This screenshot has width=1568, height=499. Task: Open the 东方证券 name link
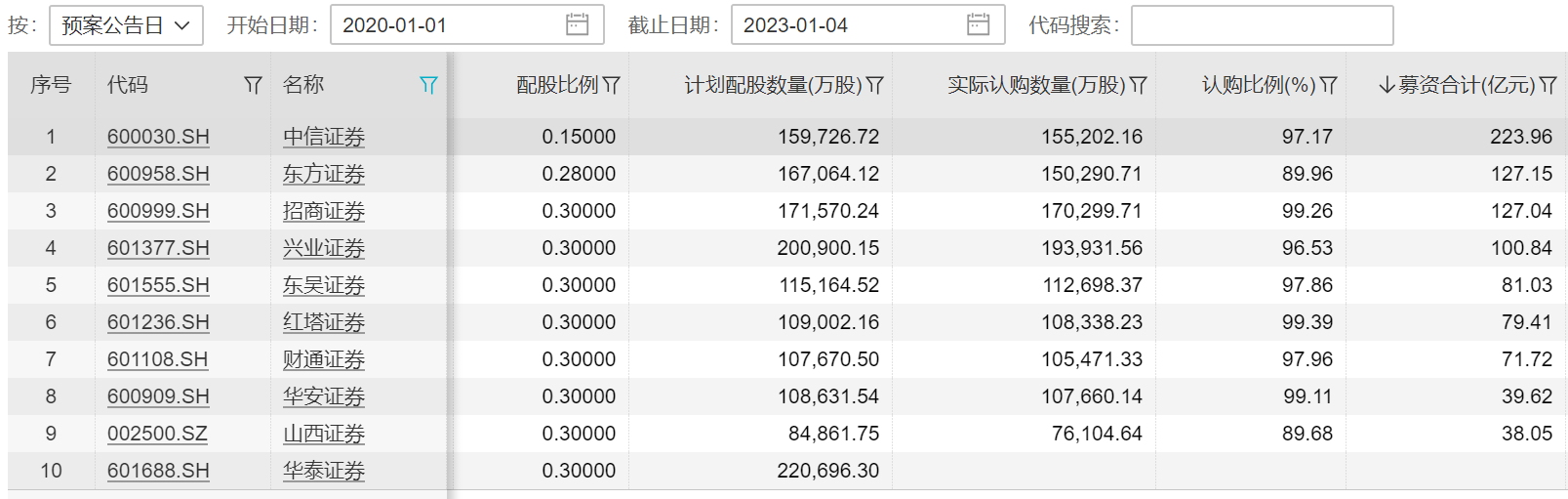tap(323, 174)
